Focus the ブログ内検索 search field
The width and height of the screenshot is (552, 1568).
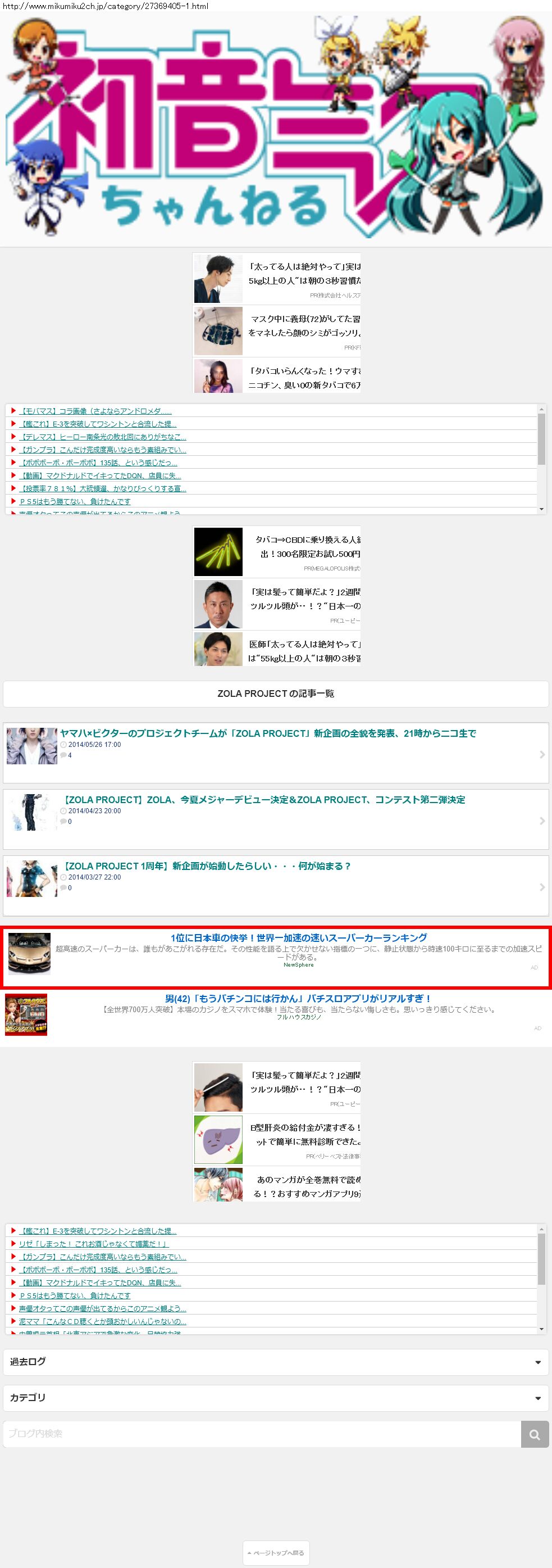262,1434
